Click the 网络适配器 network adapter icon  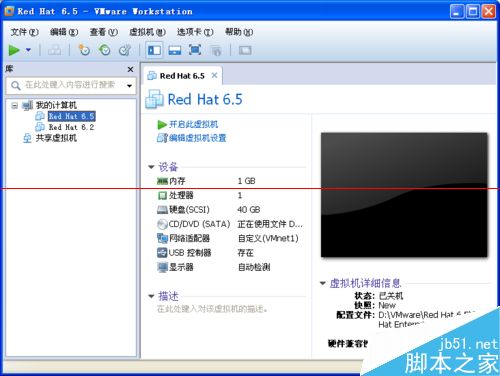[162, 238]
